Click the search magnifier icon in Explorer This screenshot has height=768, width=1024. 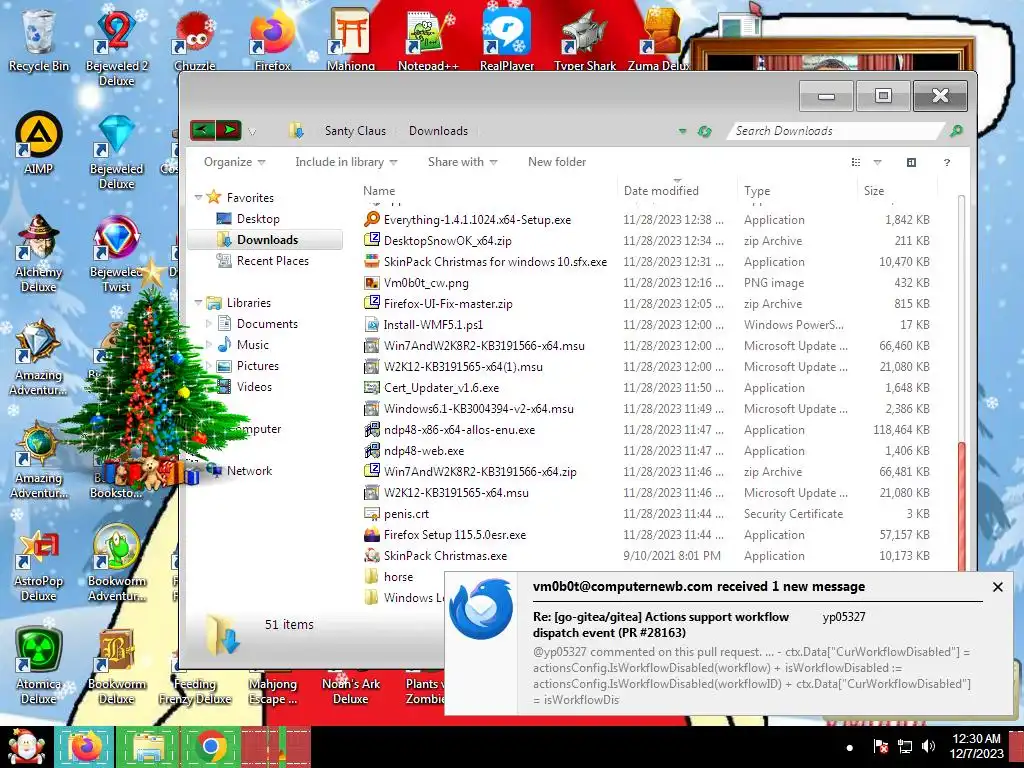click(956, 131)
